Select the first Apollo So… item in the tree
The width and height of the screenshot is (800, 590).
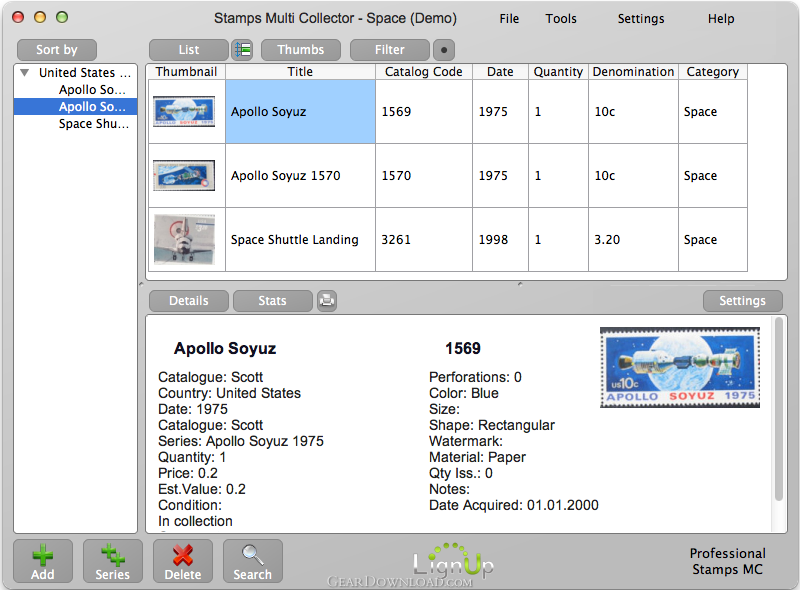pyautogui.click(x=92, y=90)
